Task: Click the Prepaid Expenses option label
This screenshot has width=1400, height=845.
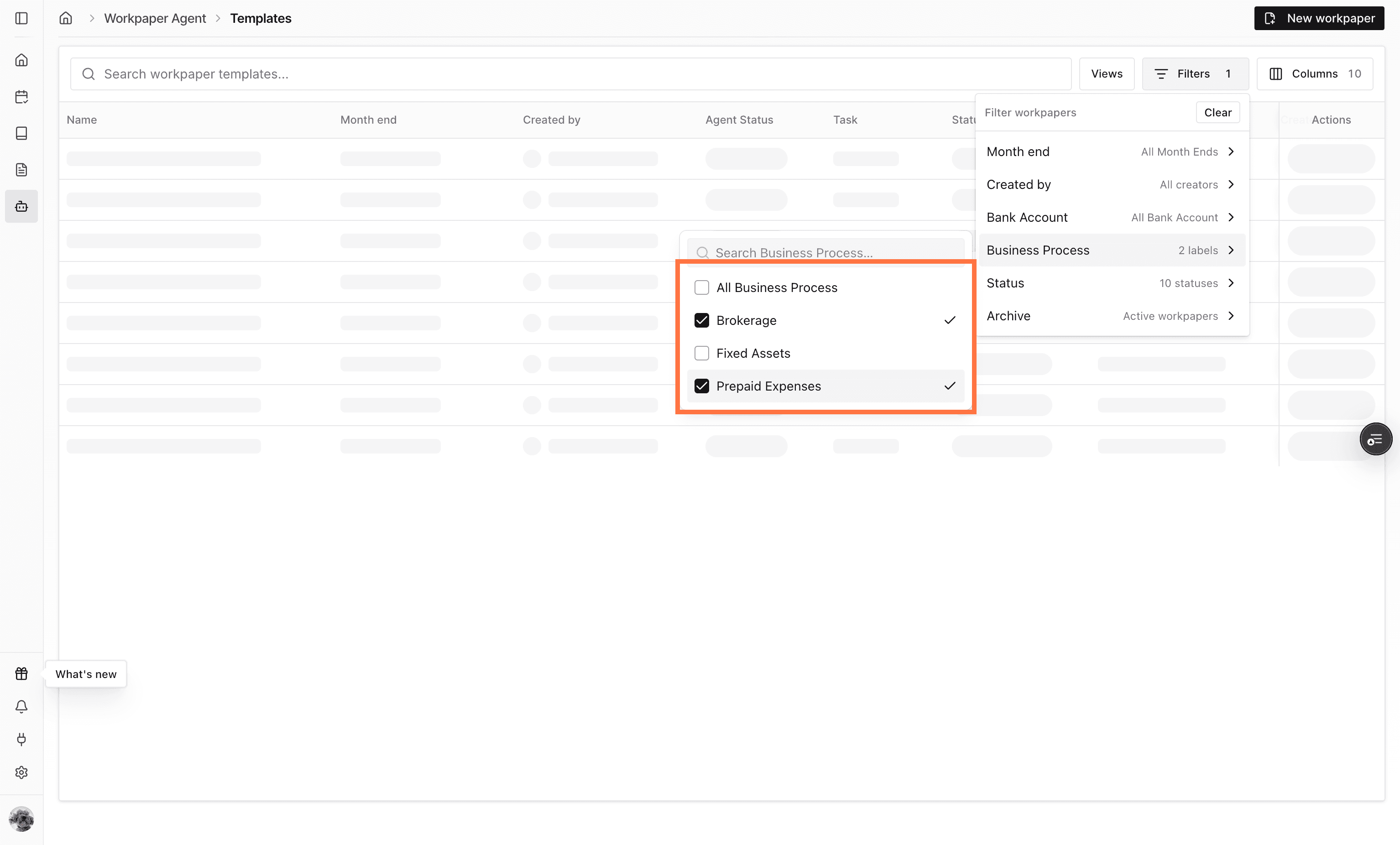Action: click(x=768, y=386)
